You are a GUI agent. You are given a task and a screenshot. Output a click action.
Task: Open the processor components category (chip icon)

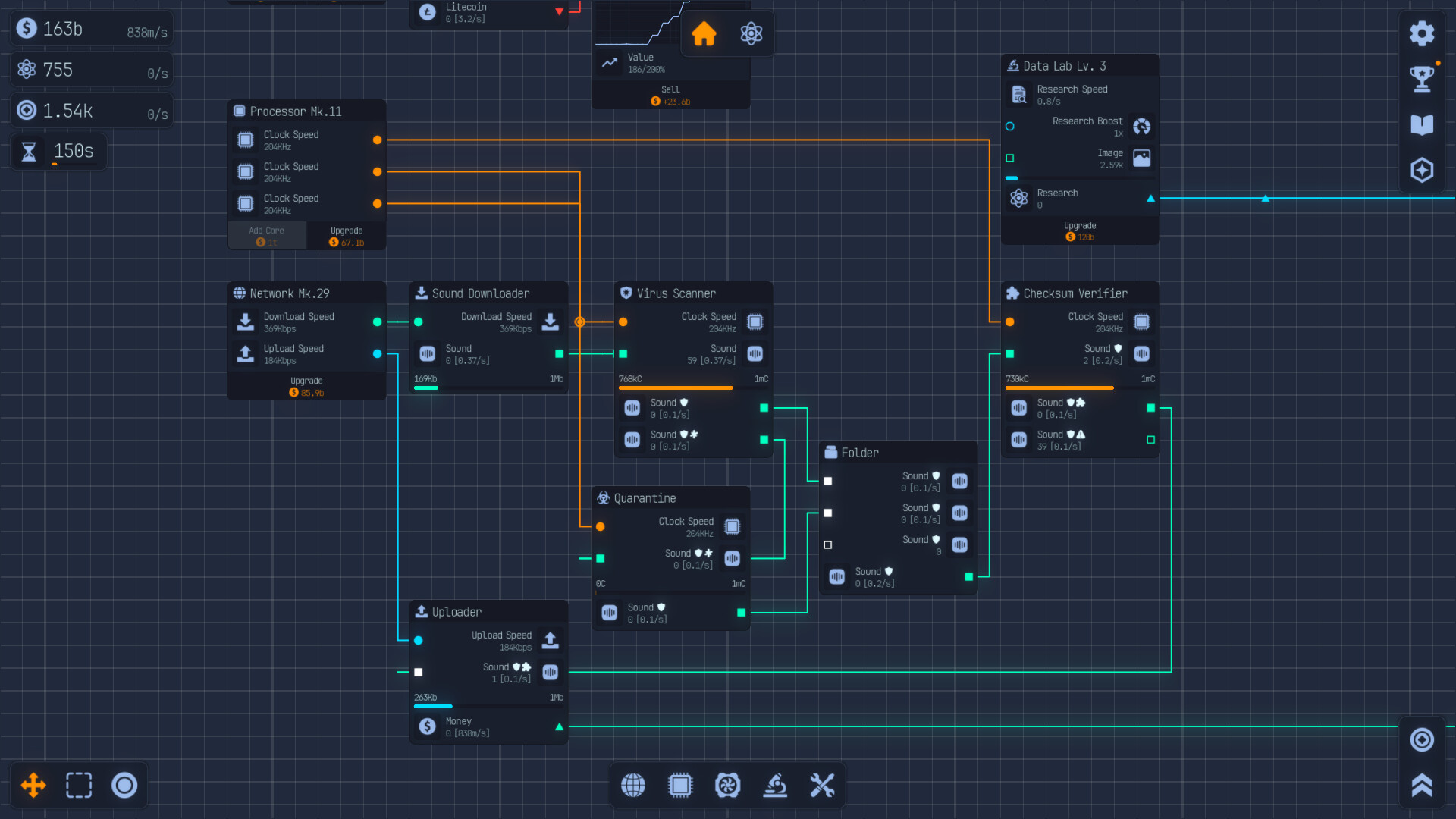click(x=680, y=786)
